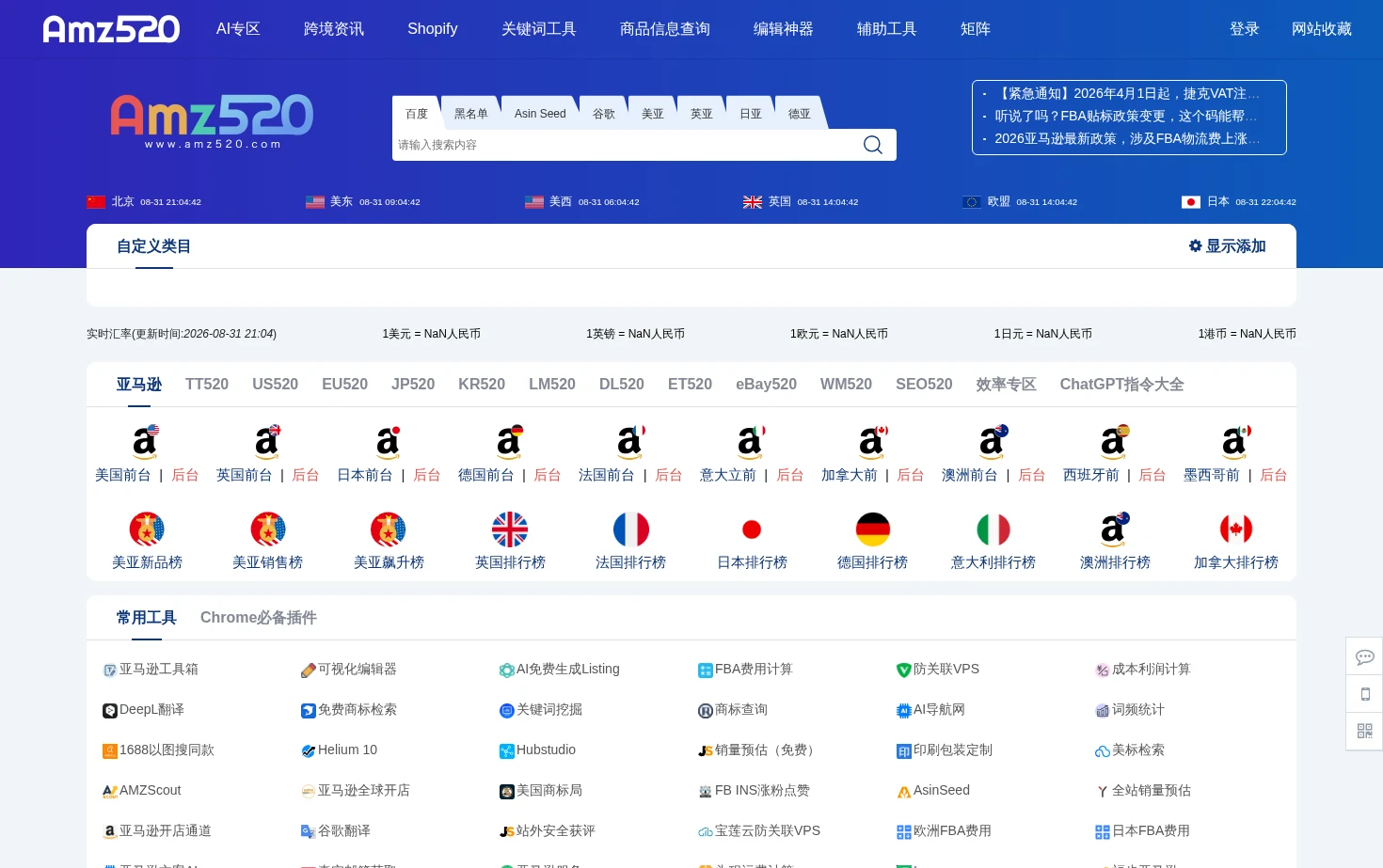The image size is (1383, 868).
Task: Open the chat bubble sidebar icon
Action: [x=1365, y=656]
